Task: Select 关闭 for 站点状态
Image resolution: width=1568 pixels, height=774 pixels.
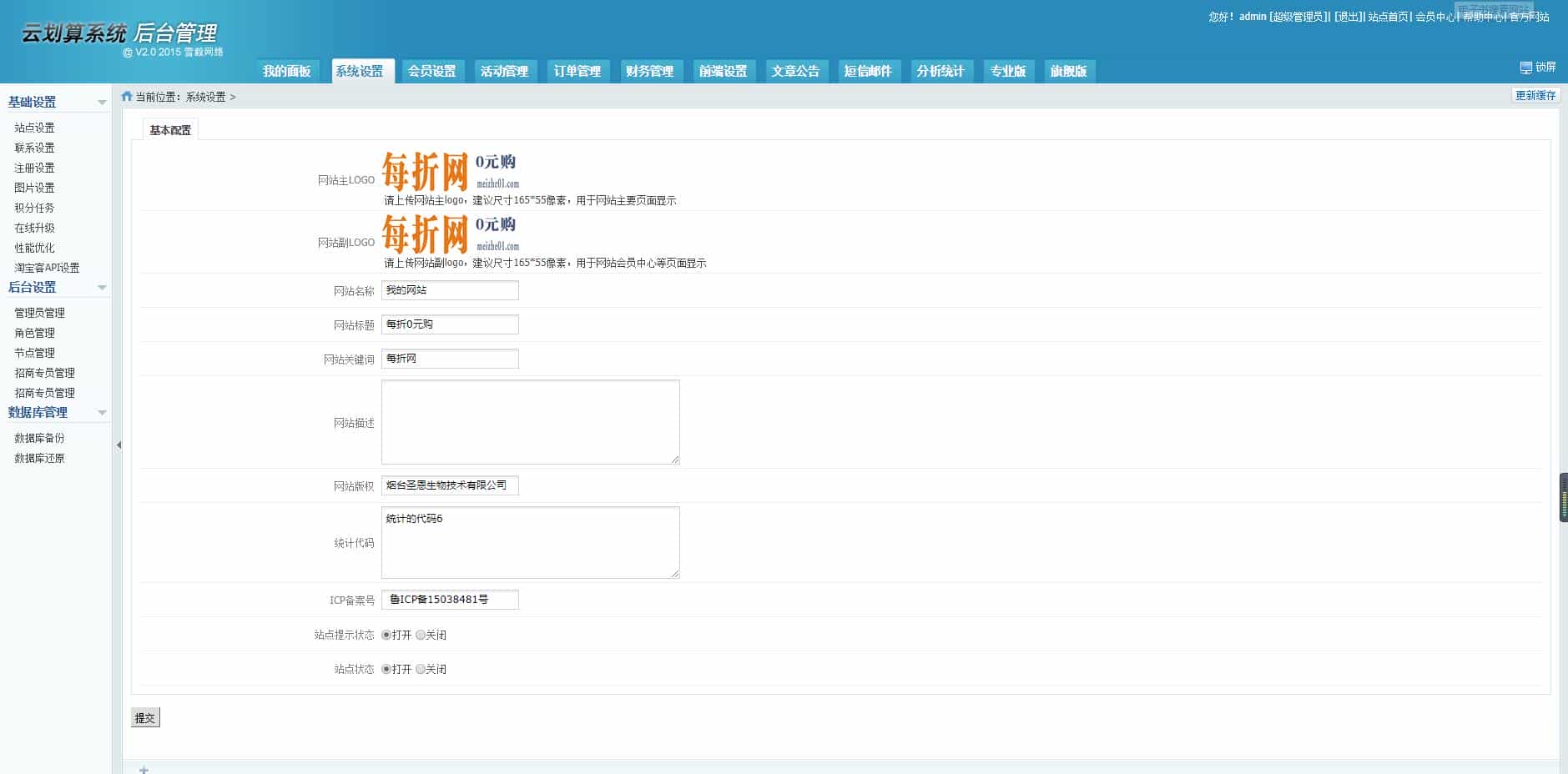Action: coord(421,670)
